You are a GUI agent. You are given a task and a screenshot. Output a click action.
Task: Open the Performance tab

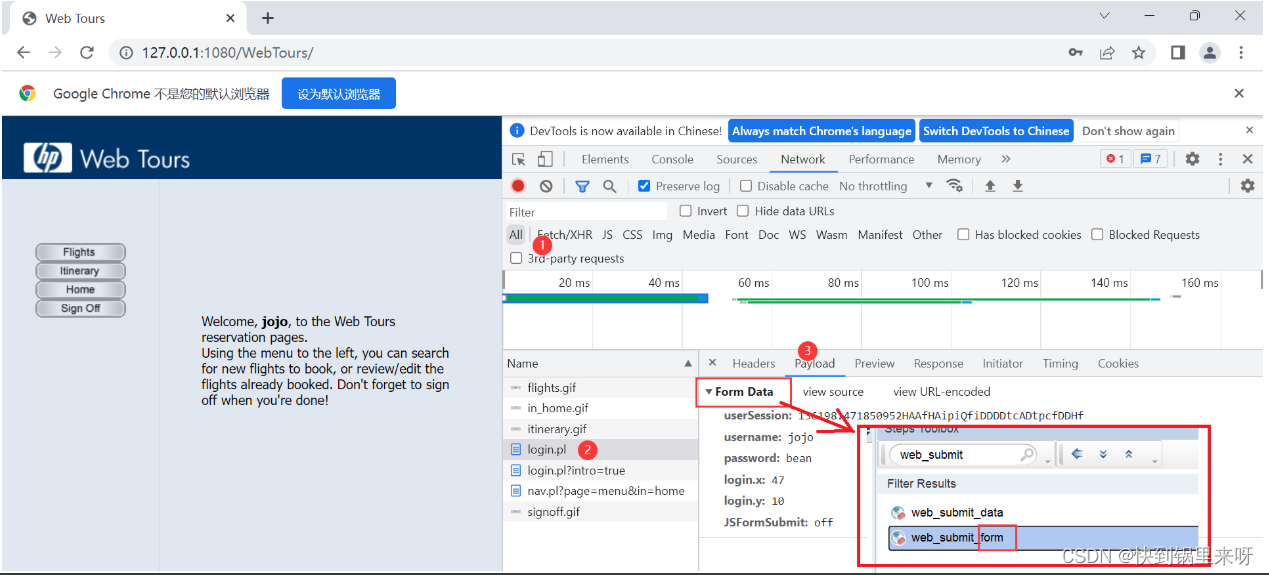click(881, 159)
